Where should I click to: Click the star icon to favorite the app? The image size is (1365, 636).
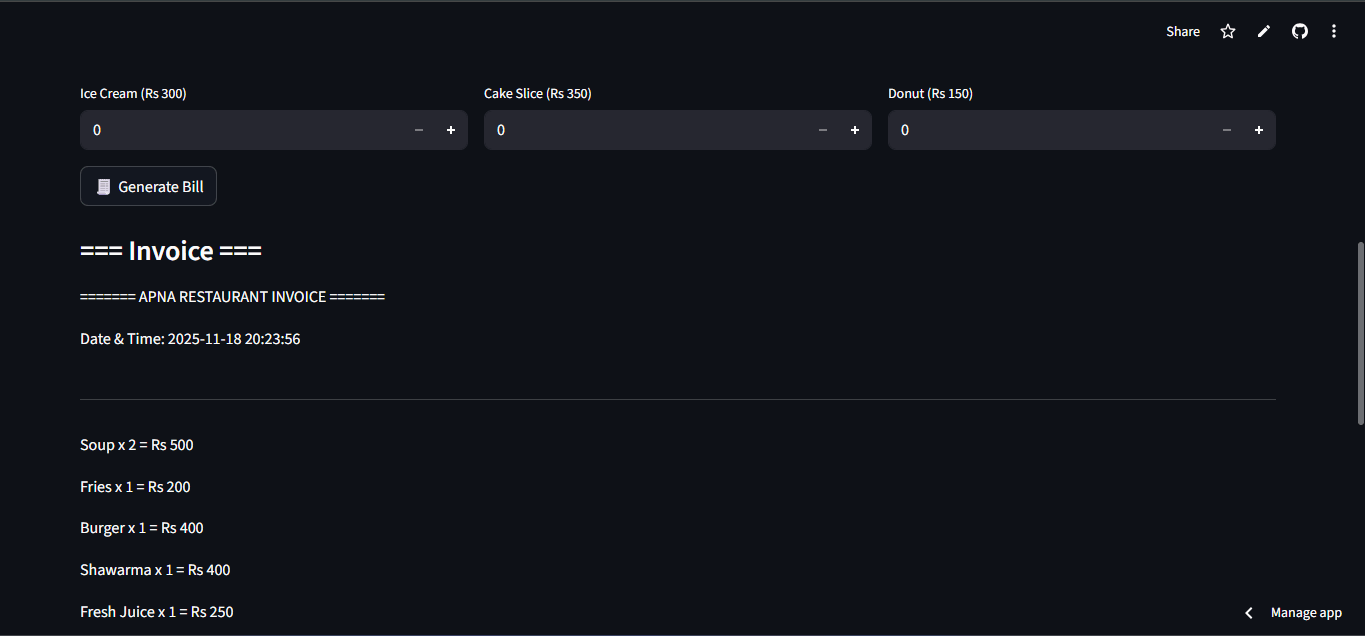[1227, 31]
